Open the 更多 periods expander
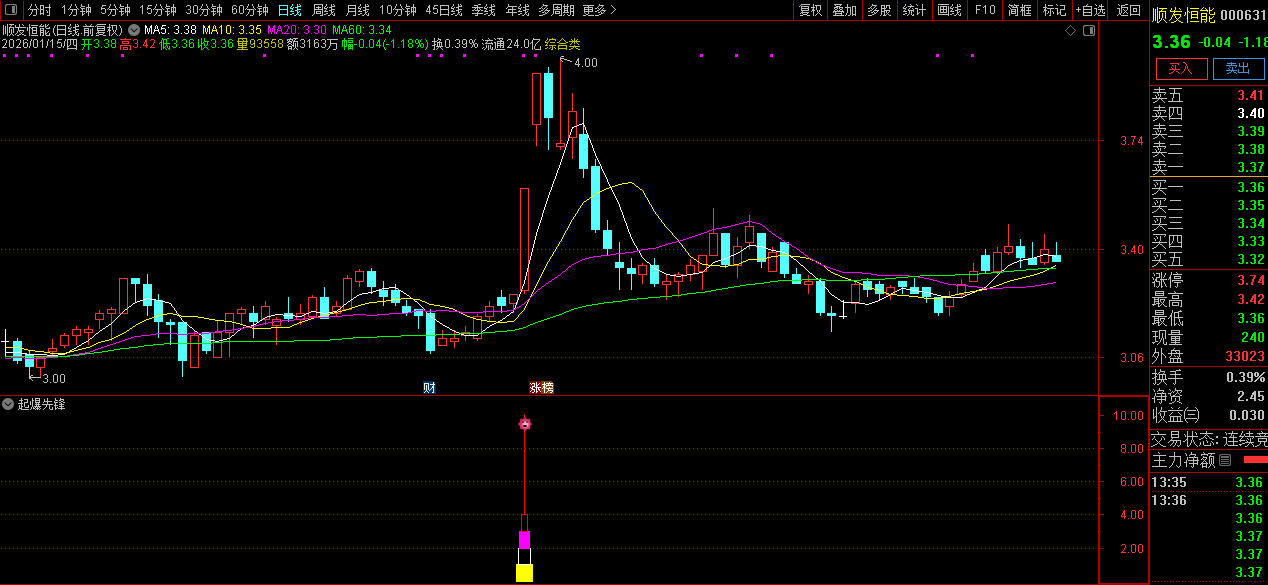The image size is (1268, 585). click(x=599, y=10)
